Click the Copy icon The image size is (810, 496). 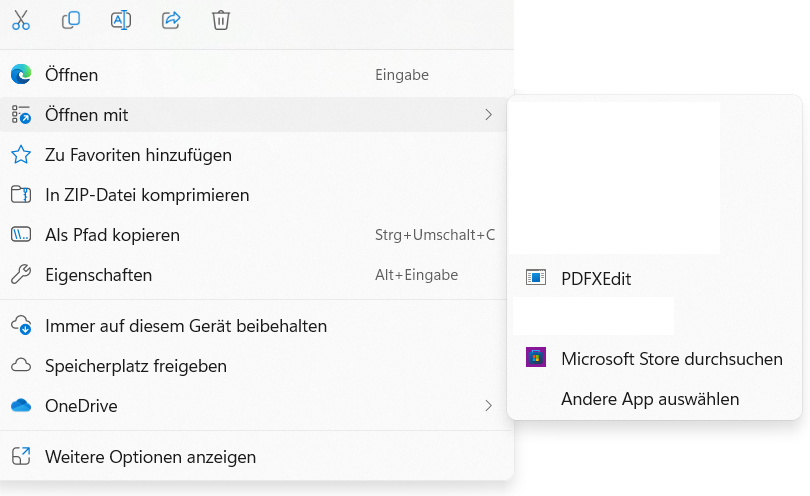tap(71, 19)
